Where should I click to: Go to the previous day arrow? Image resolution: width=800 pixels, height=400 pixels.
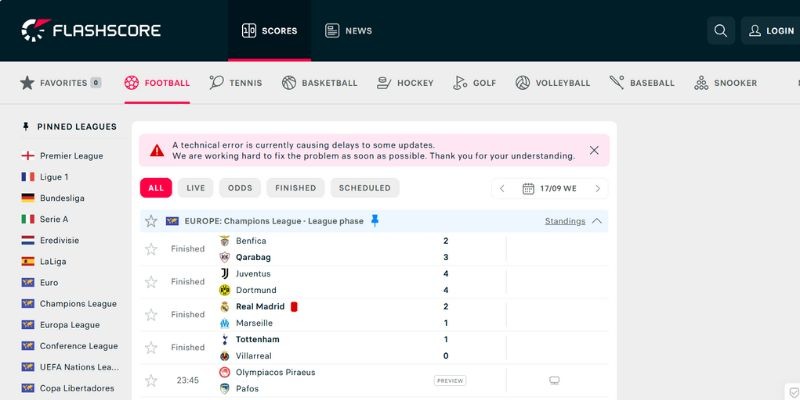pyautogui.click(x=502, y=188)
